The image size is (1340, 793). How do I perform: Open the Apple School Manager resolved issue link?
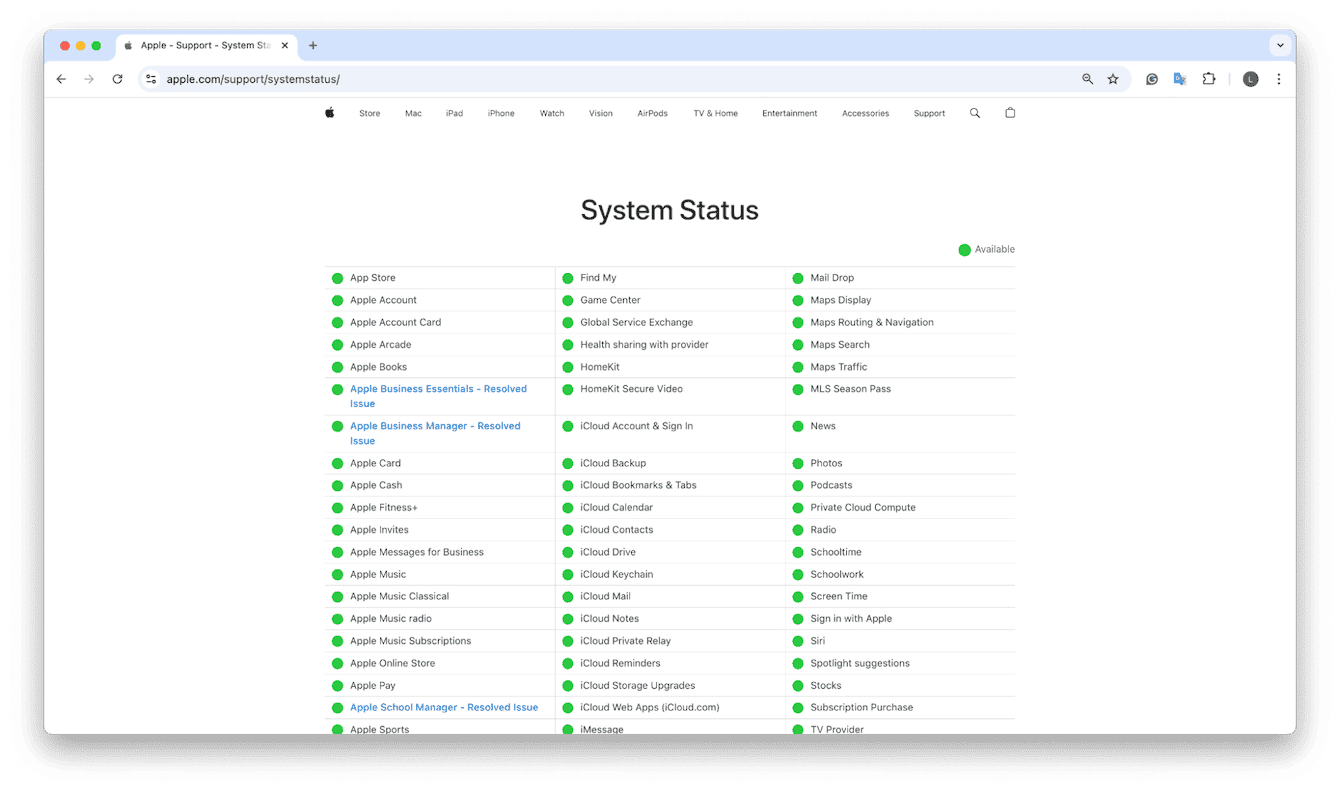[x=444, y=707]
